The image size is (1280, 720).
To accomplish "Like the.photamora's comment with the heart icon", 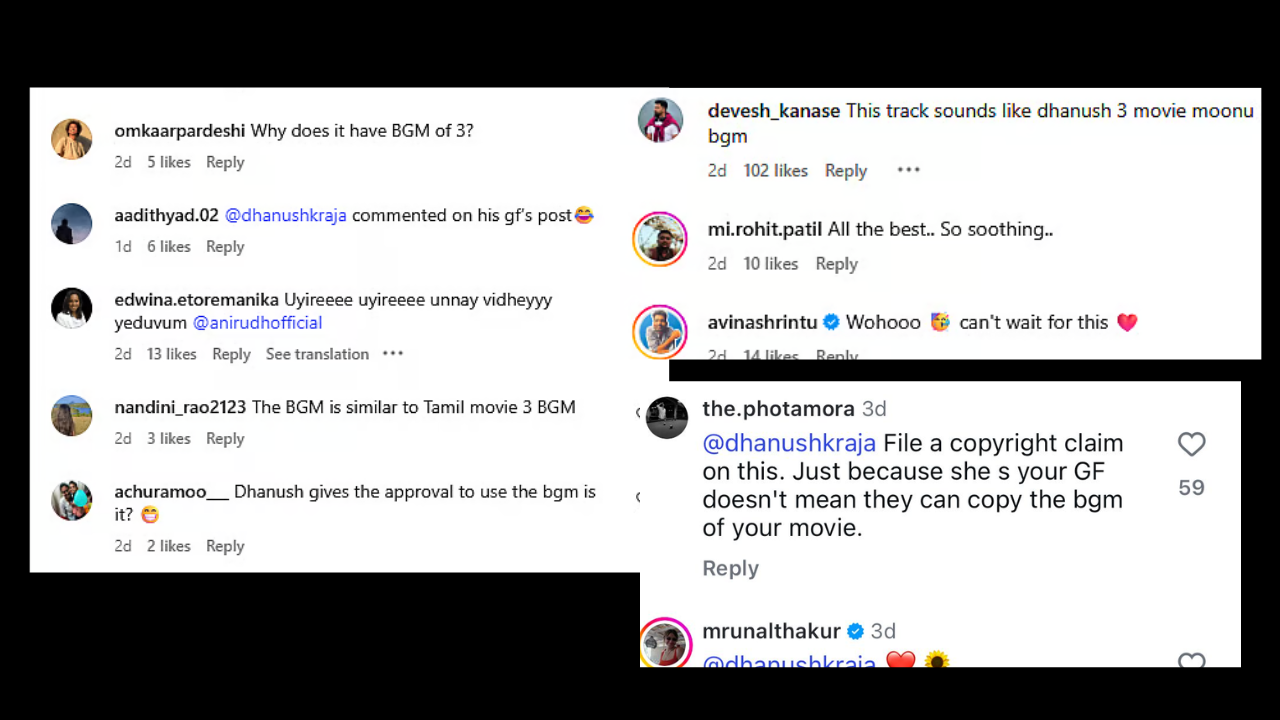I will 1191,444.
